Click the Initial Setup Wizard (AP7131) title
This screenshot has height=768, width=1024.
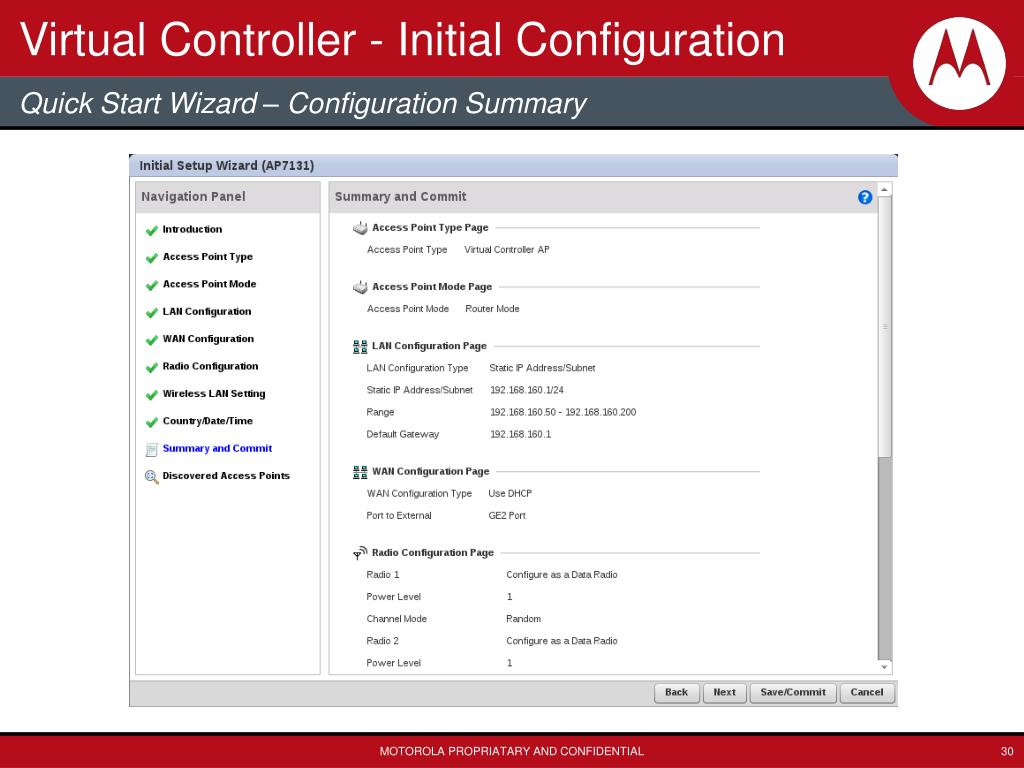click(227, 166)
